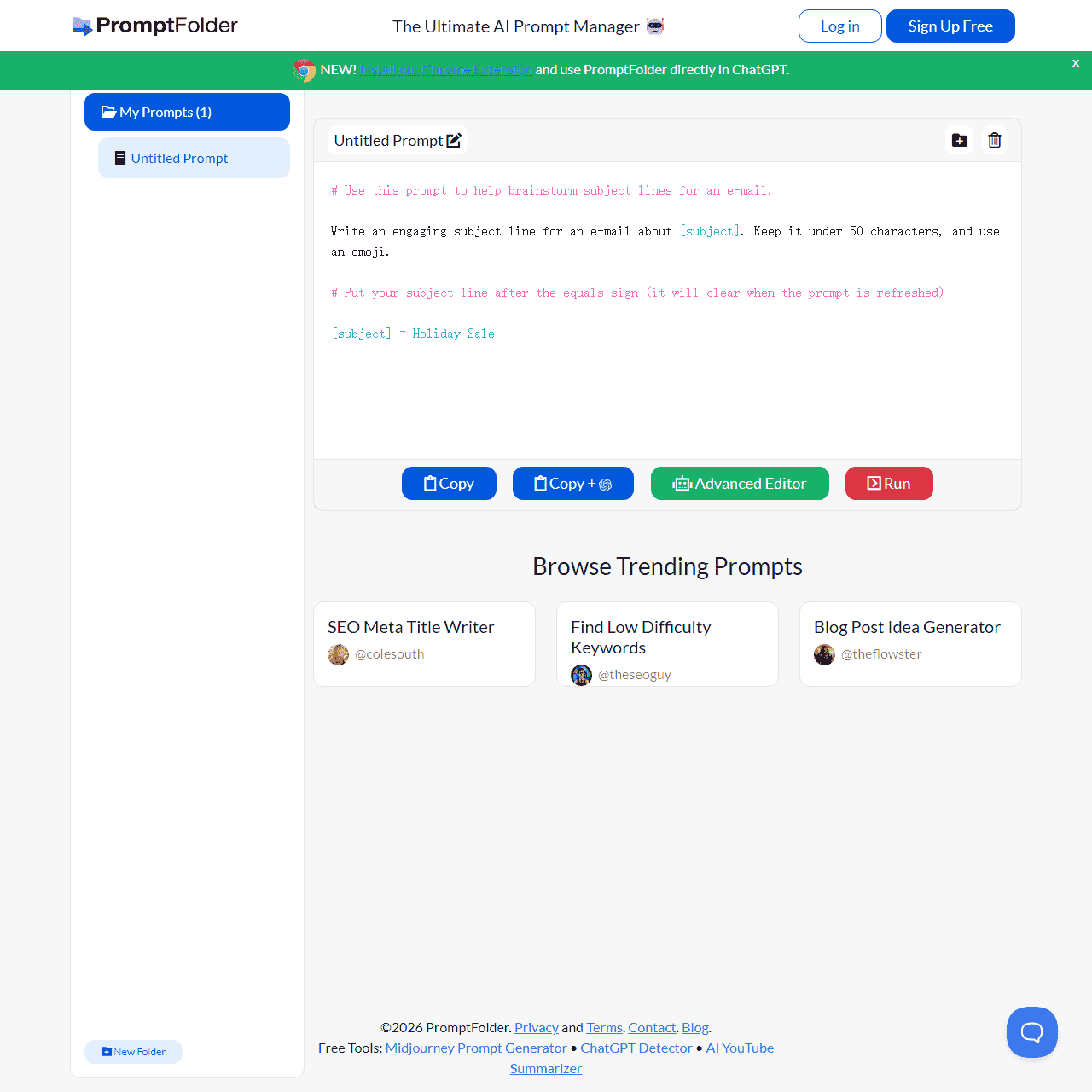Click the Chrome logo icon in banner

pyautogui.click(x=304, y=70)
